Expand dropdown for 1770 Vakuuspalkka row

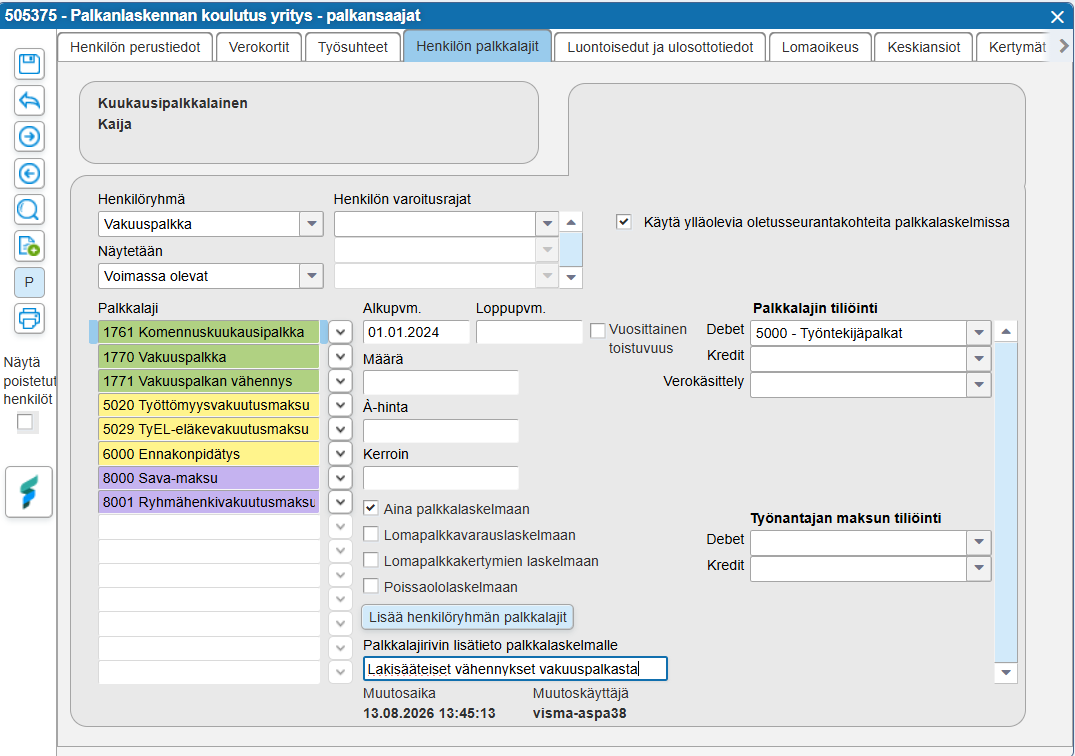coord(340,357)
